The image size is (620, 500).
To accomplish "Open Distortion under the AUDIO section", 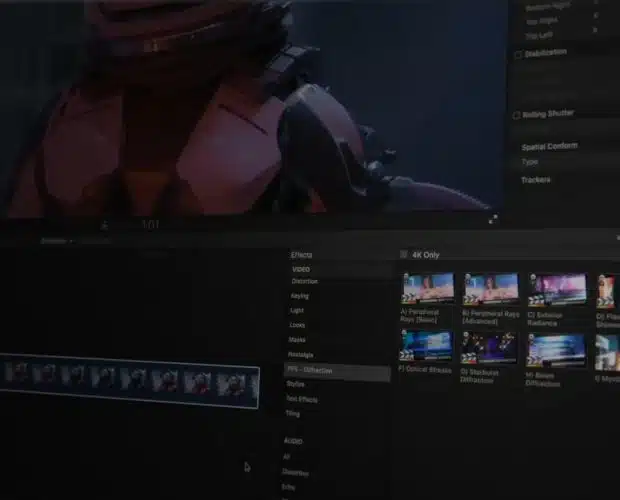I will 295,472.
